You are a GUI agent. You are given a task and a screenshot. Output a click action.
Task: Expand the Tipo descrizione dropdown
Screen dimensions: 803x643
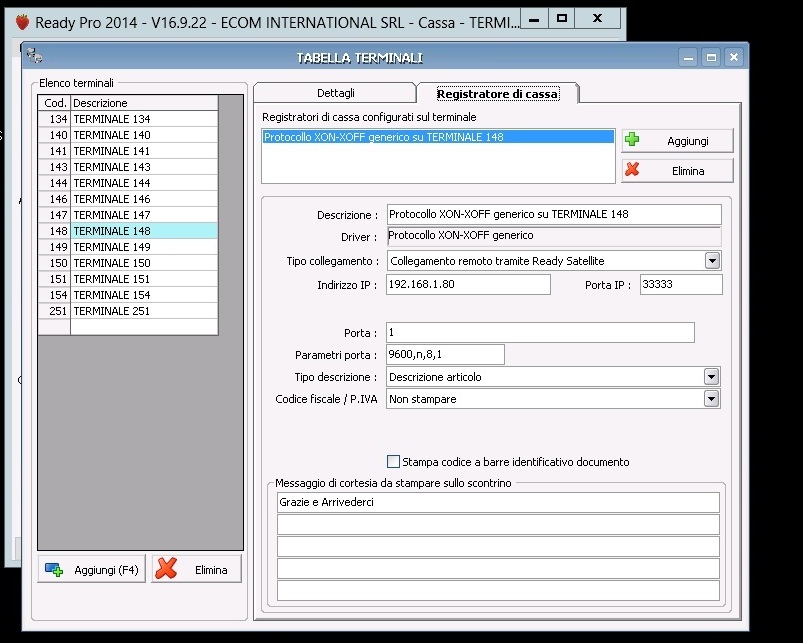[712, 377]
